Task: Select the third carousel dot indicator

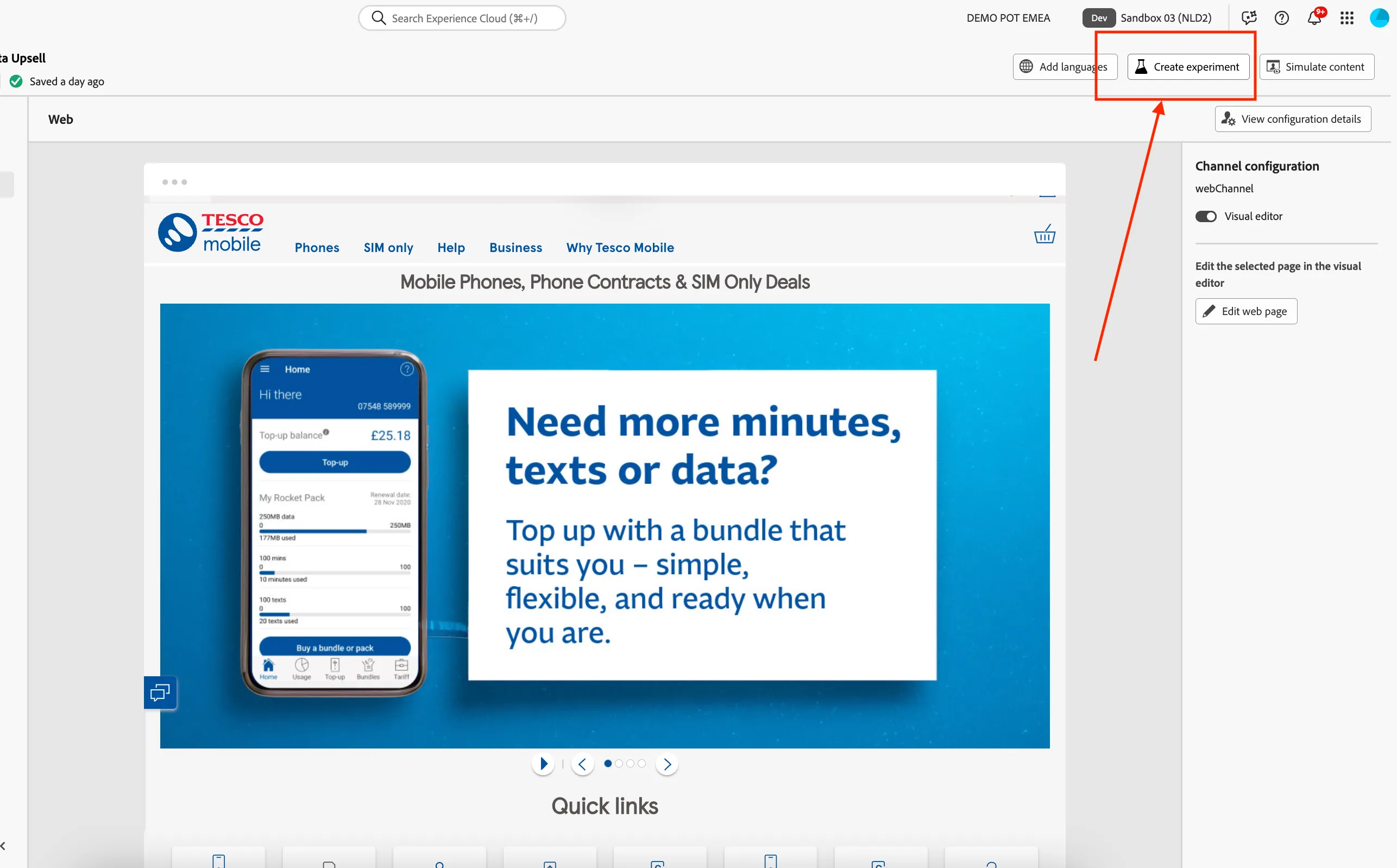Action: (630, 764)
